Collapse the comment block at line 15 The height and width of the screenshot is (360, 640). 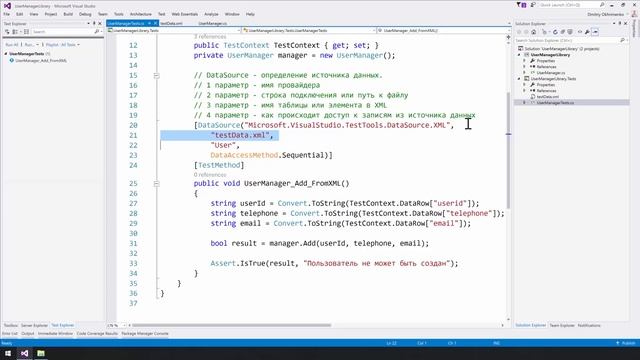click(x=156, y=76)
